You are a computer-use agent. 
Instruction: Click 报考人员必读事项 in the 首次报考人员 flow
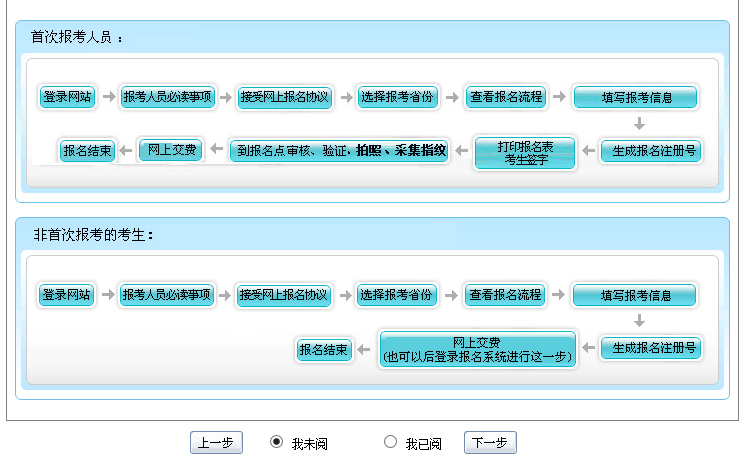[167, 97]
